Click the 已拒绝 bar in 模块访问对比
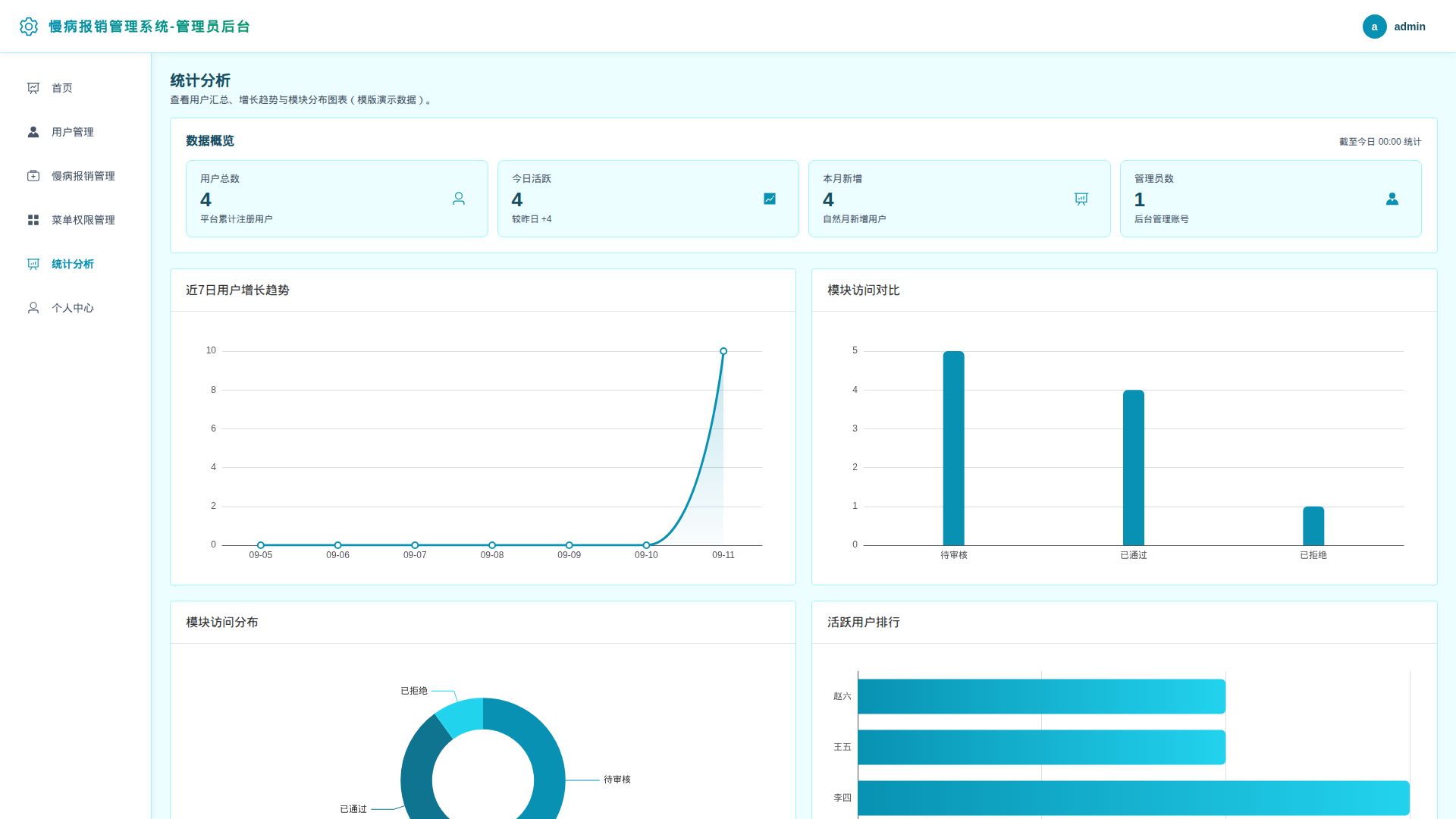The image size is (1456, 819). point(1313,526)
